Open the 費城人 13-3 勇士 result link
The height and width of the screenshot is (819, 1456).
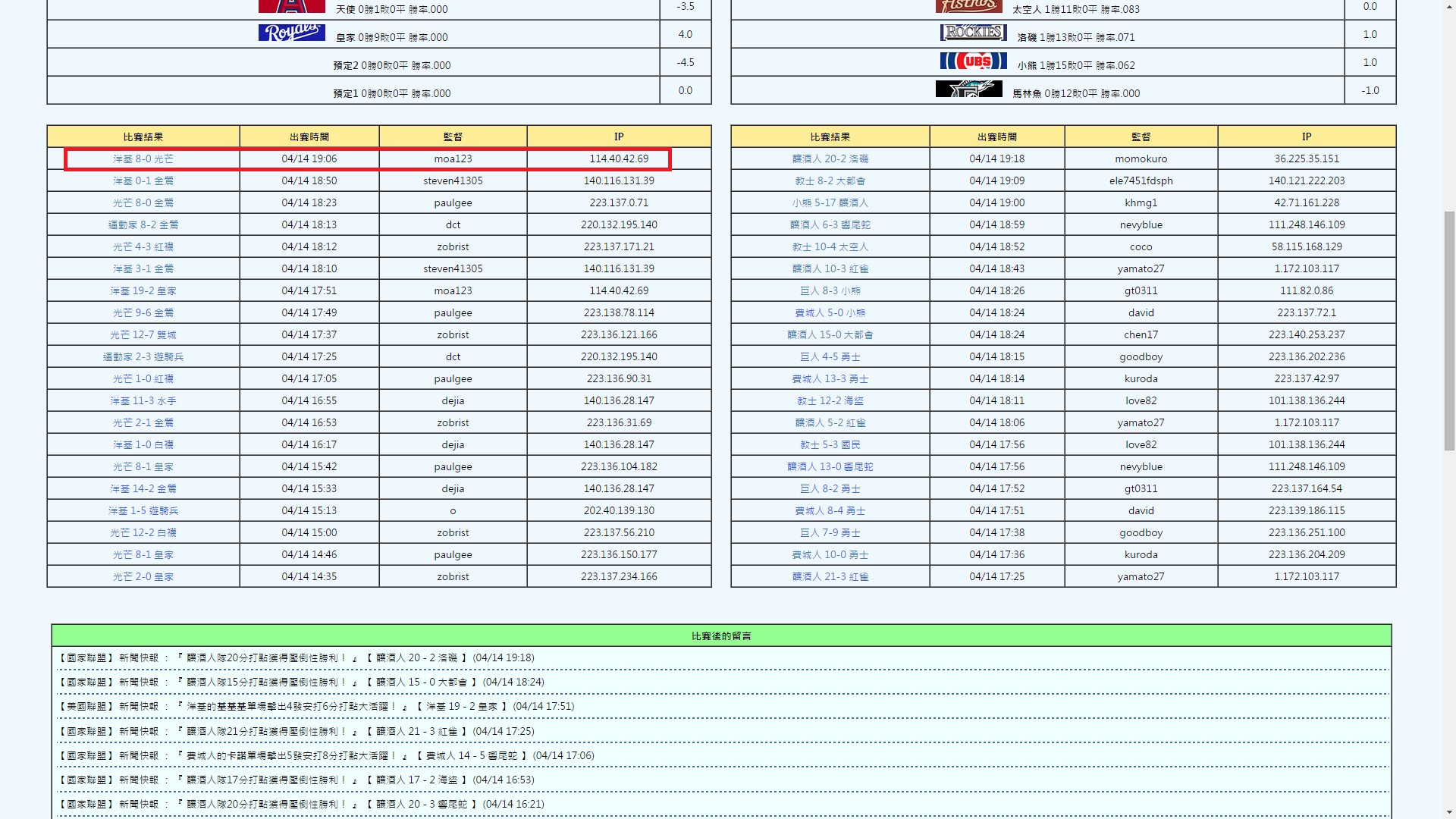point(830,379)
